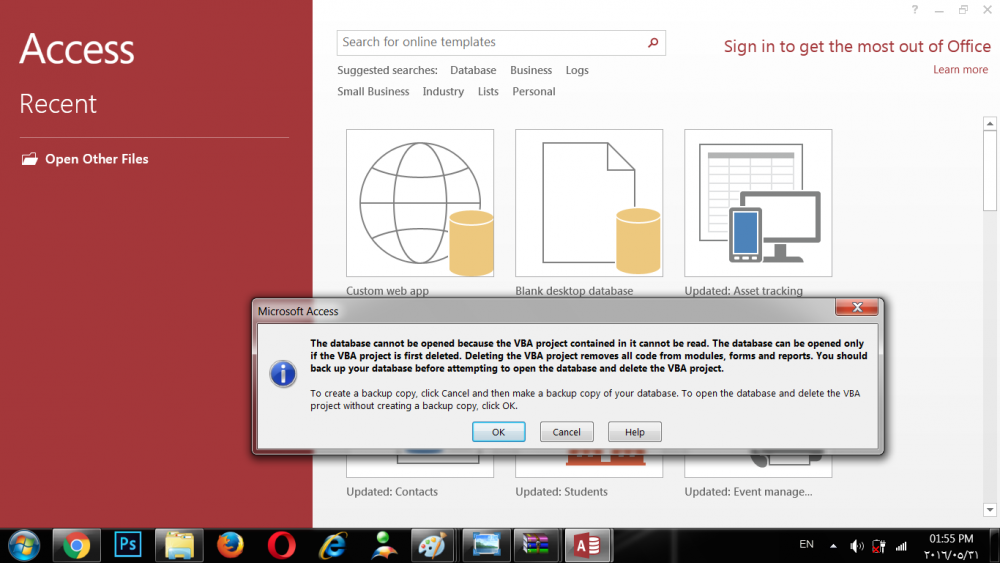1000x563 pixels.
Task: Choose the Blank desktop database template
Action: 589,203
